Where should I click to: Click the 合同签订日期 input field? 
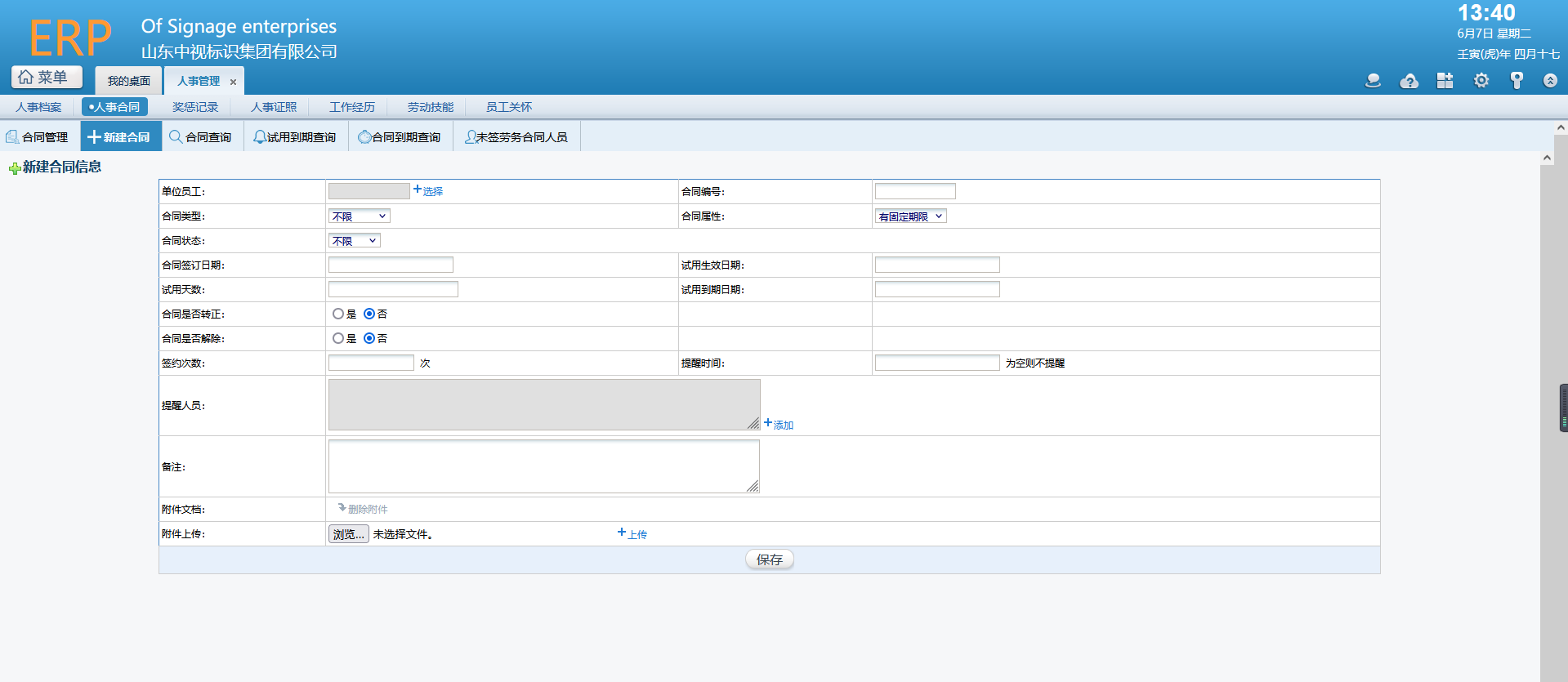391,265
